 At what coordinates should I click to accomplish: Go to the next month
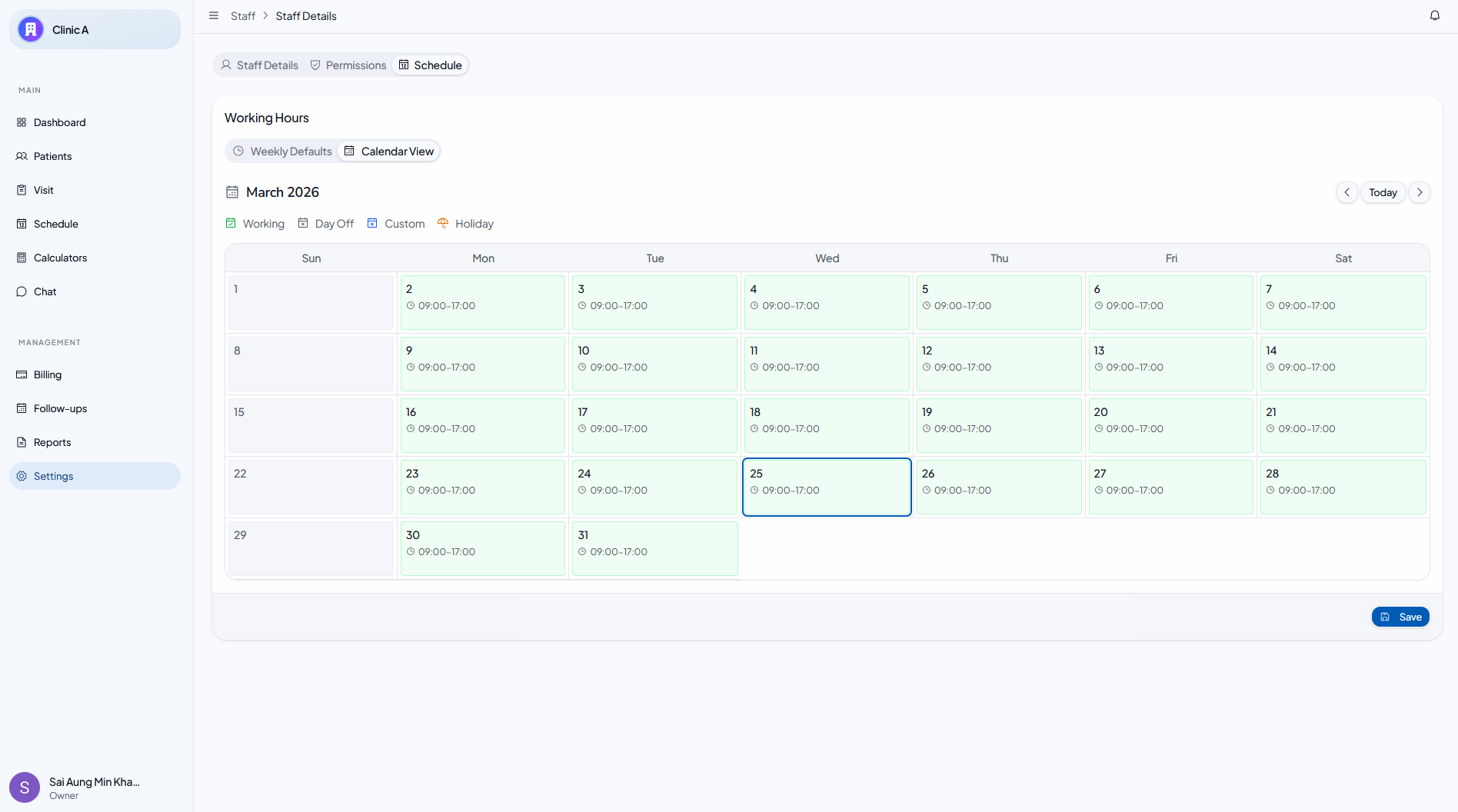(x=1420, y=192)
